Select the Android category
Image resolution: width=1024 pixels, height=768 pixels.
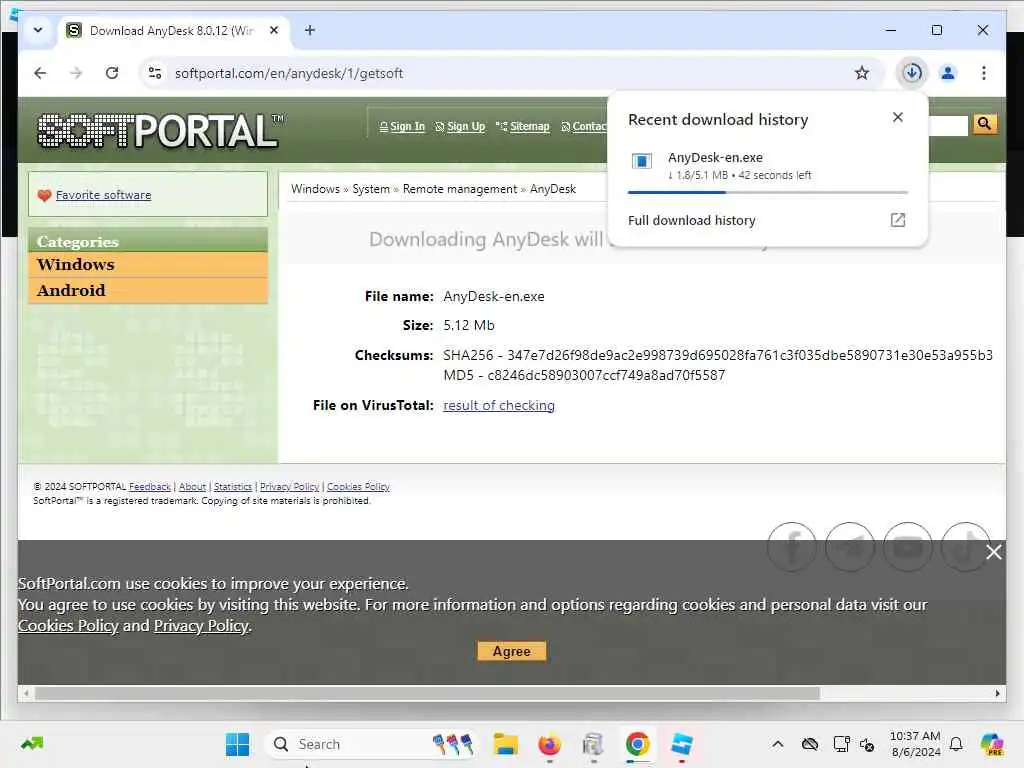coord(148,291)
